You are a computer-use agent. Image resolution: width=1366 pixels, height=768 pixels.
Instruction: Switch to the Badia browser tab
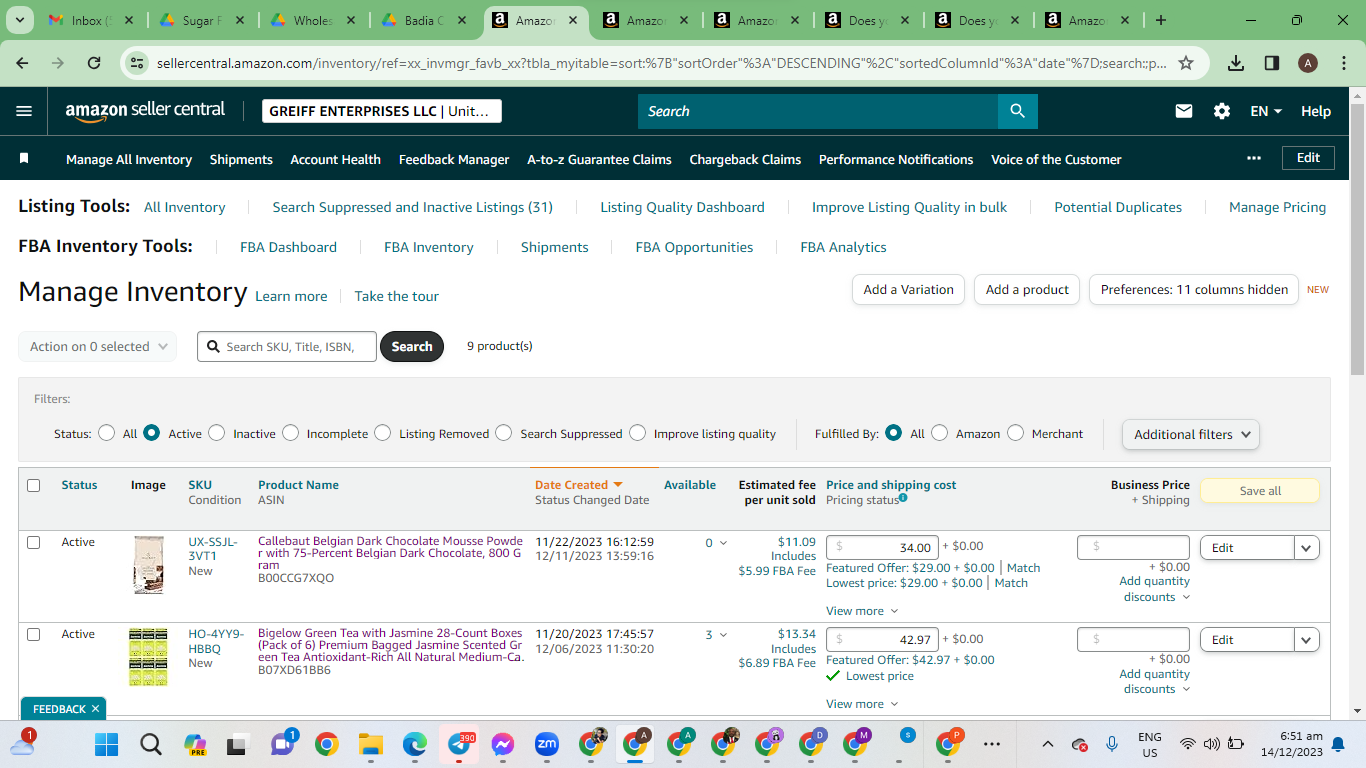426,20
